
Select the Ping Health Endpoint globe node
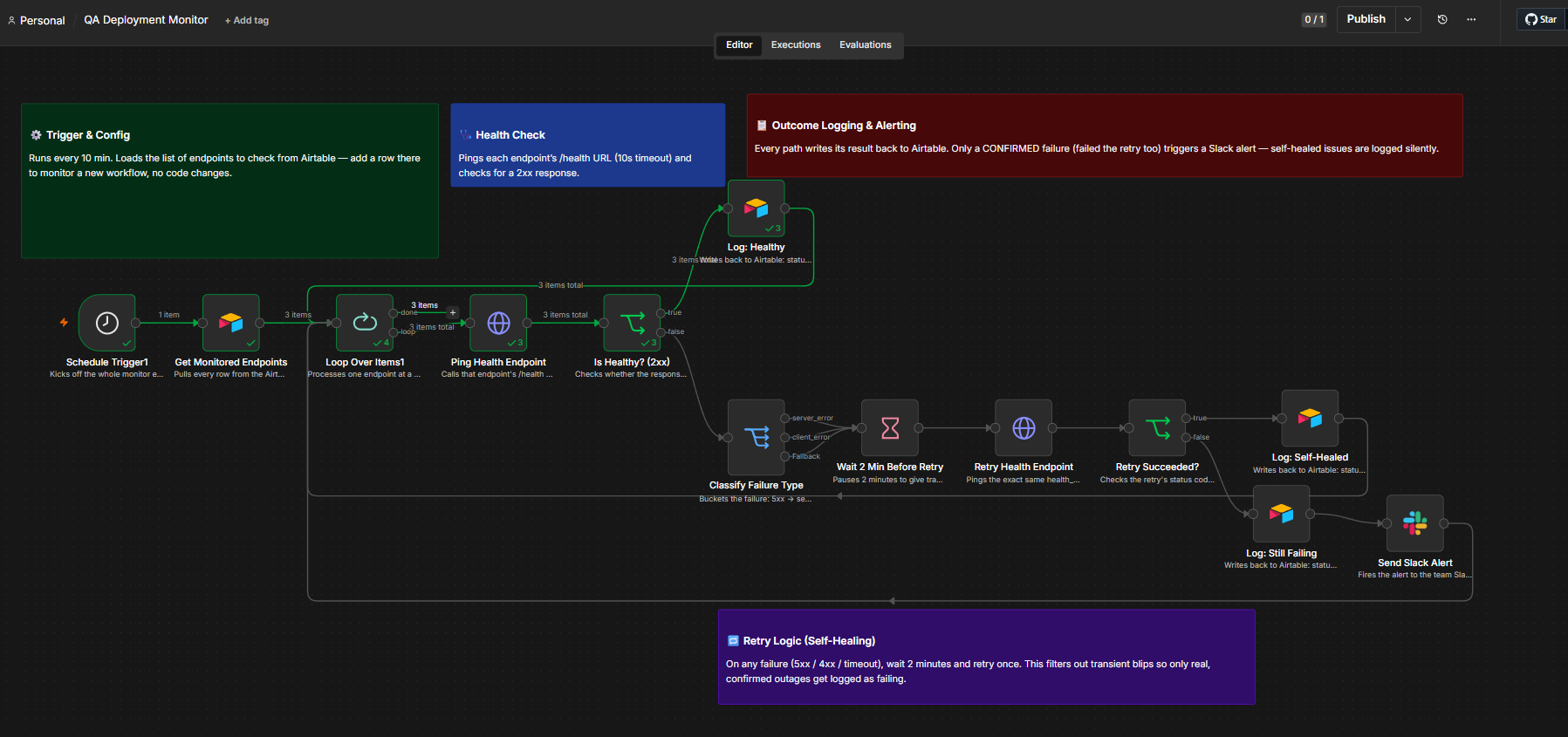click(498, 323)
